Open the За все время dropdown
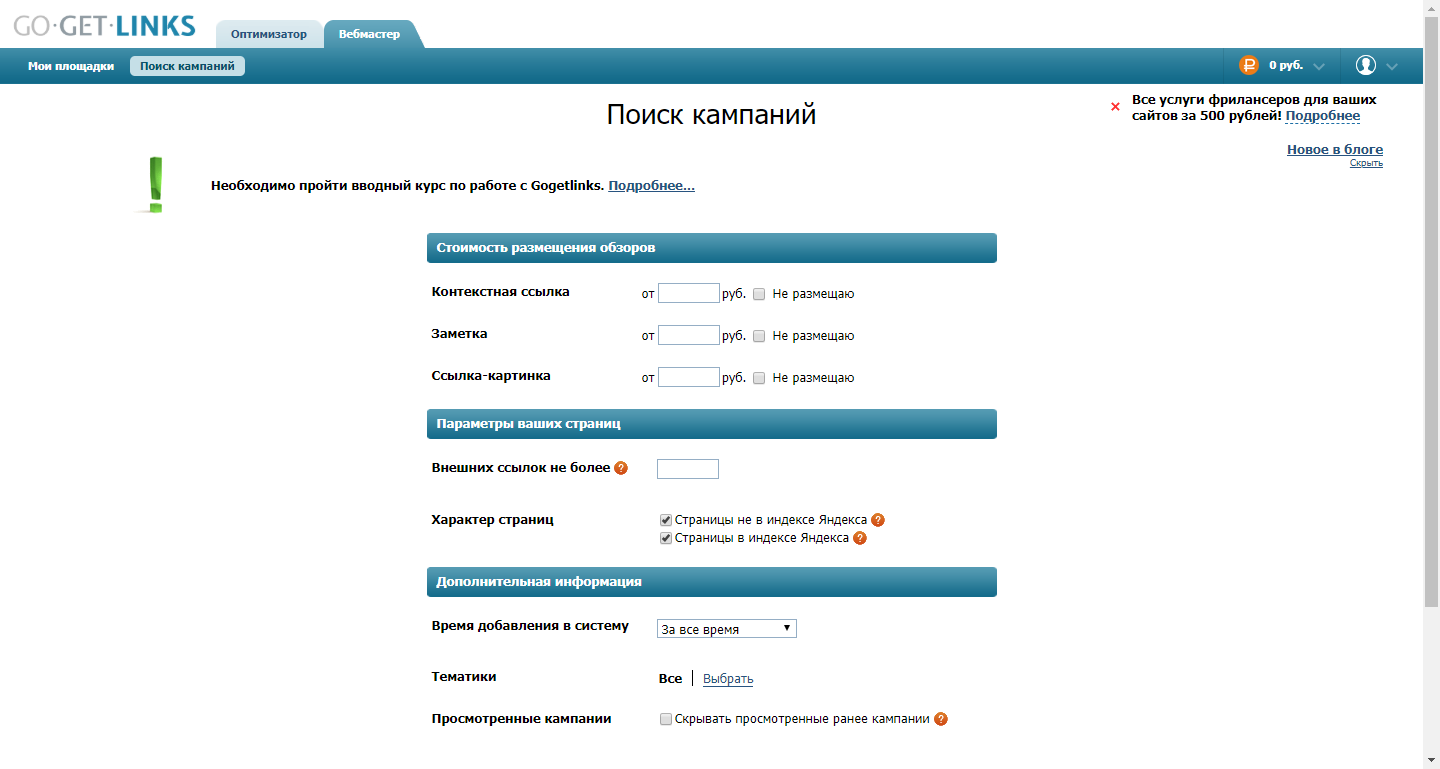 (726, 628)
